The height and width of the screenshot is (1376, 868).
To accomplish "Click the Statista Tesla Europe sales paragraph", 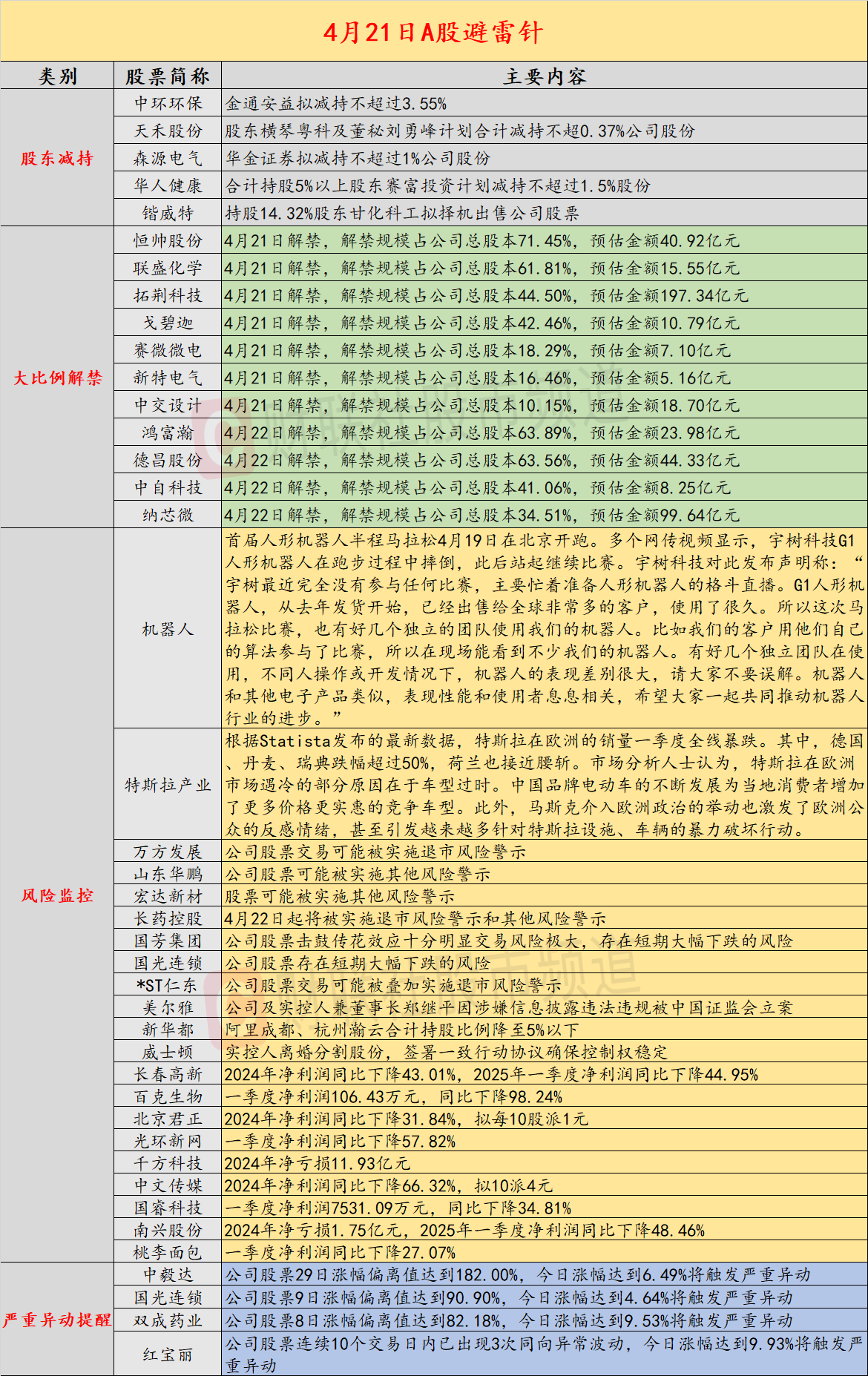I will coord(545,785).
